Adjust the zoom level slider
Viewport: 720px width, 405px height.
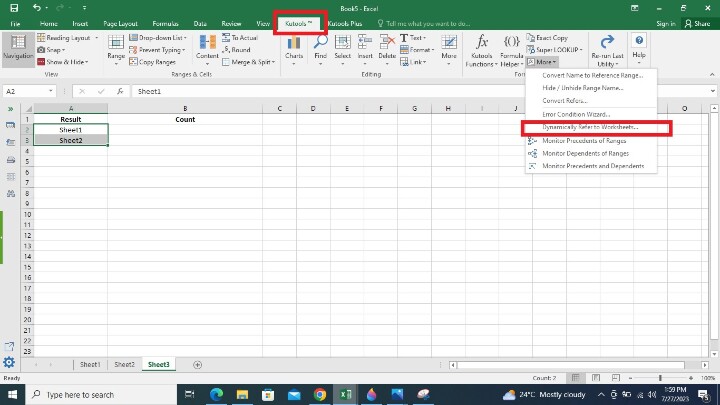(x=660, y=378)
